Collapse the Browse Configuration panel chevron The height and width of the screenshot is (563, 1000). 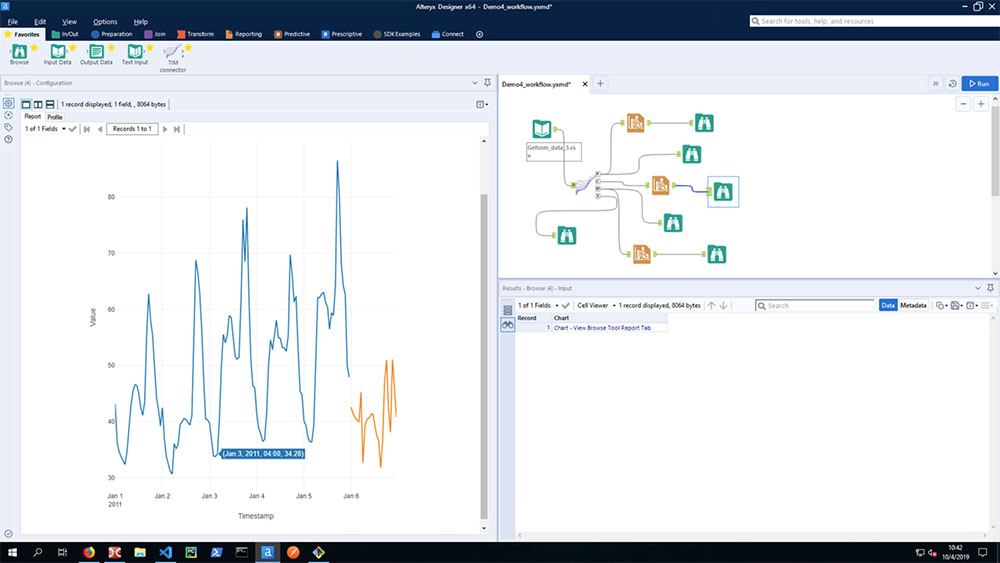tap(474, 83)
